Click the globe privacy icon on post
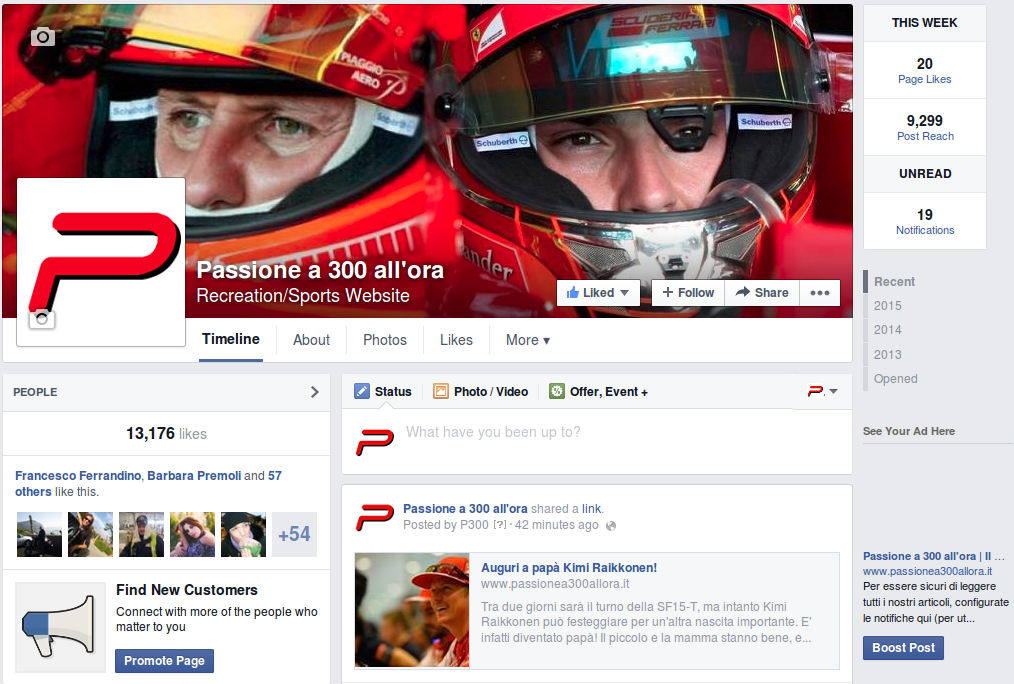The width and height of the screenshot is (1014, 684). tap(611, 526)
